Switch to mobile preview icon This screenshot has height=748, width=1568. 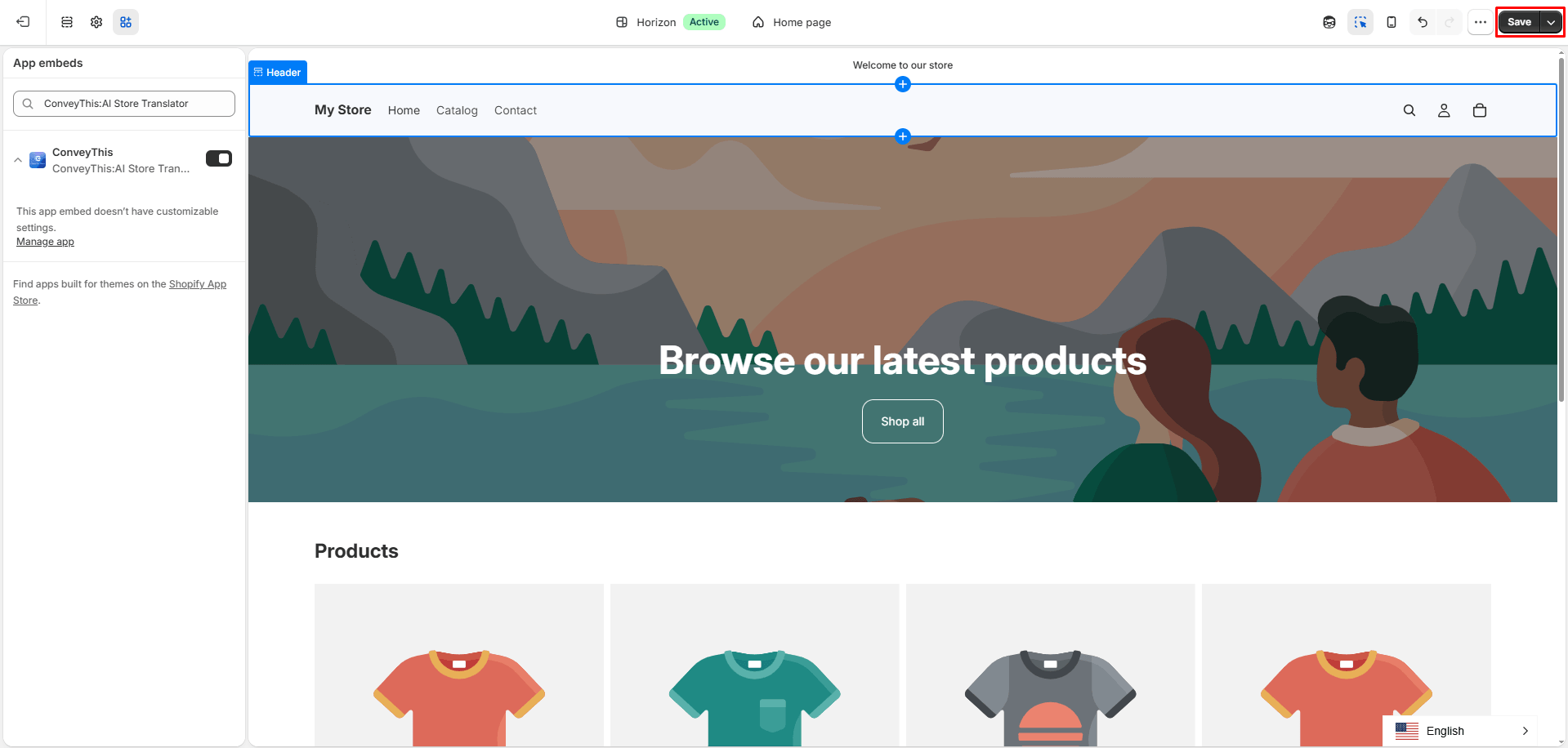1392,22
